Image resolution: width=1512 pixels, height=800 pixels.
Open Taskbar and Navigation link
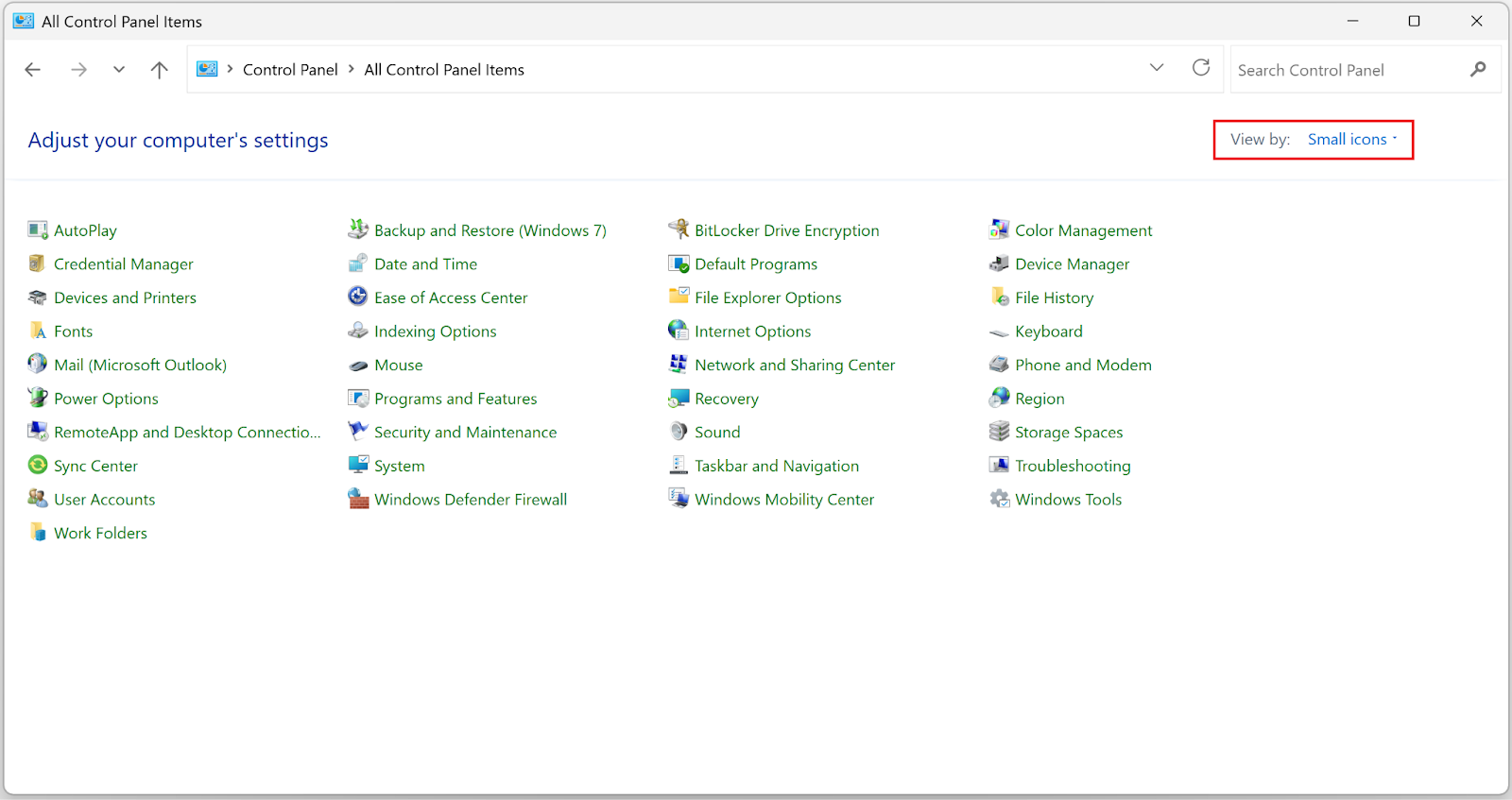[x=777, y=466]
